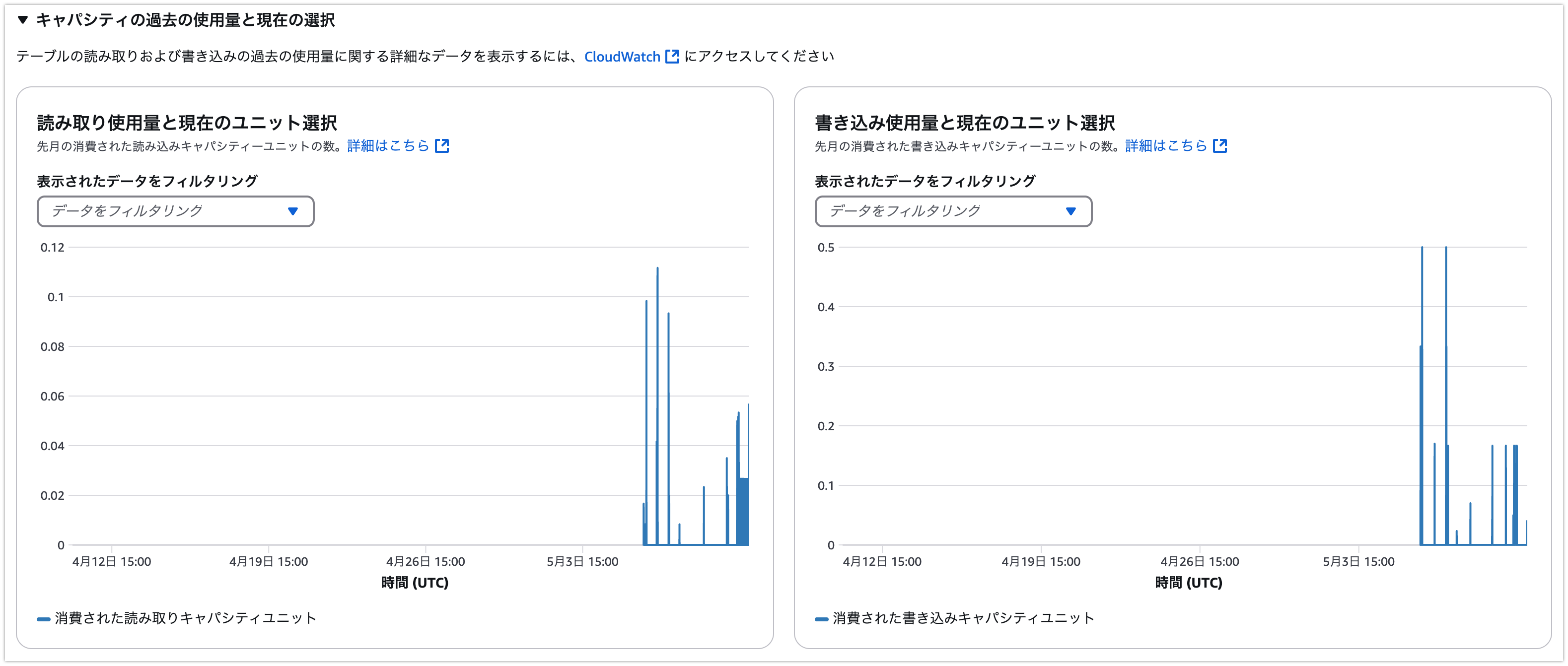Click dropdown arrow of write chart filter

(1070, 211)
